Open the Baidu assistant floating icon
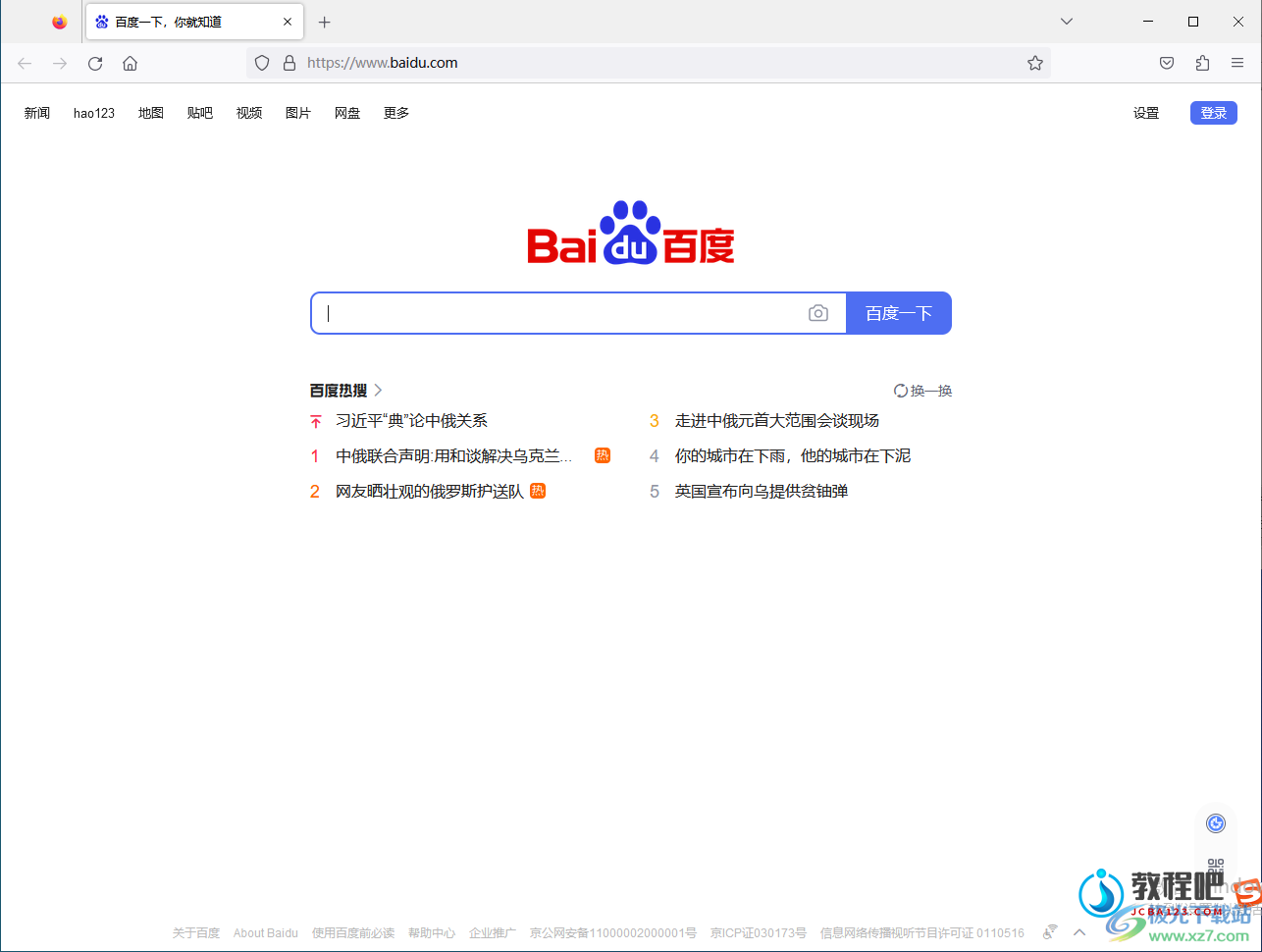Viewport: 1262px width, 952px height. click(x=1216, y=823)
